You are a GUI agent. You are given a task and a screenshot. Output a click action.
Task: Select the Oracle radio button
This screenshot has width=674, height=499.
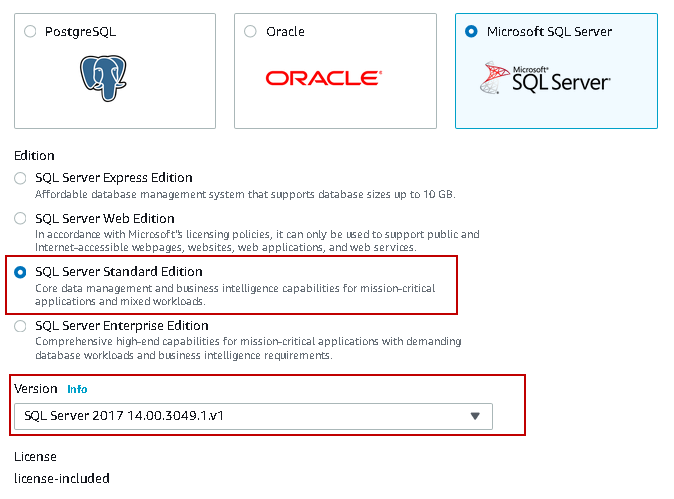point(250,32)
